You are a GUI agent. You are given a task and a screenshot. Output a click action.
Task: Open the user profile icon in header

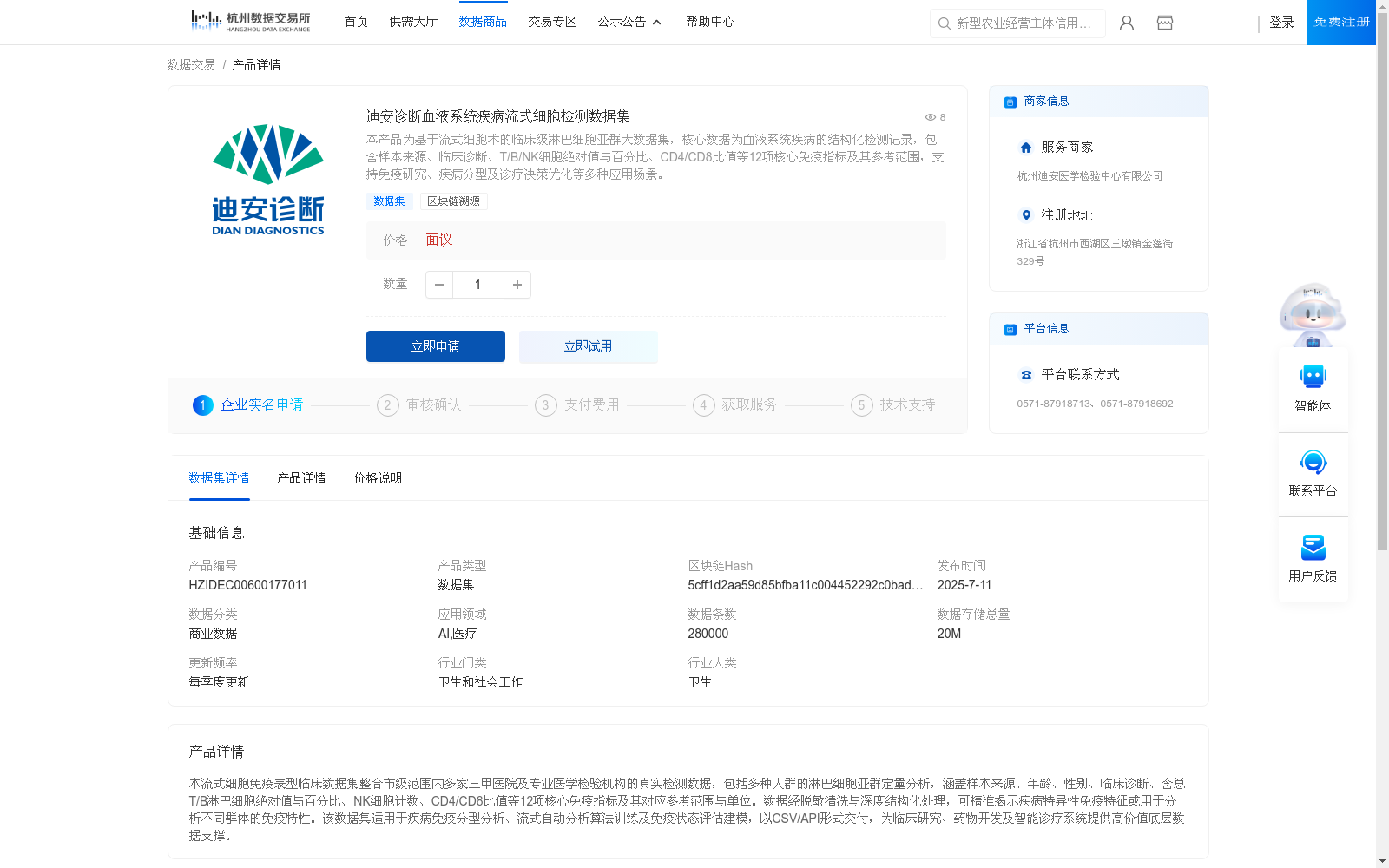tap(1127, 23)
